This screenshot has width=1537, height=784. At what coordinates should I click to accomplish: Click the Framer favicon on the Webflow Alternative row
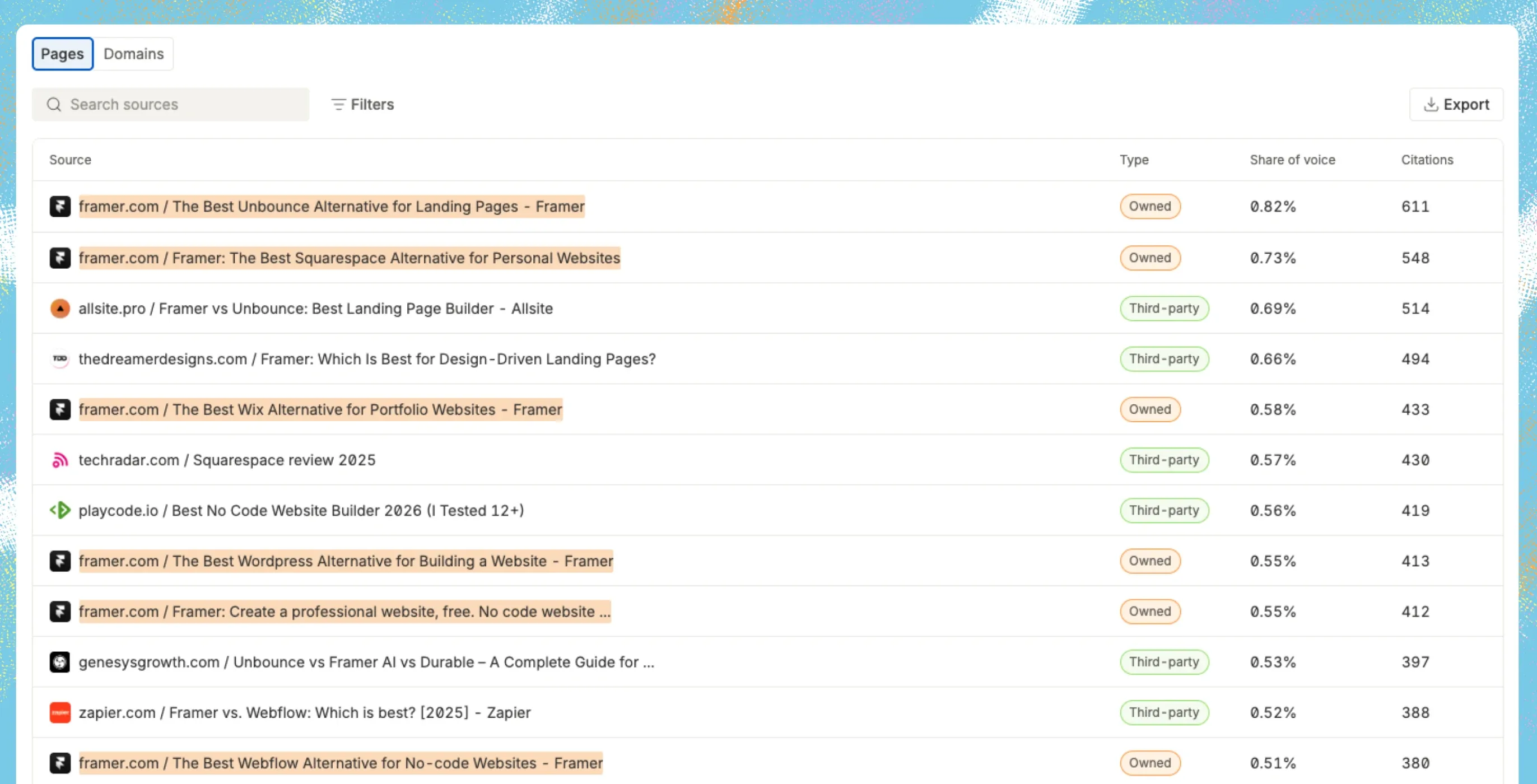point(60,763)
